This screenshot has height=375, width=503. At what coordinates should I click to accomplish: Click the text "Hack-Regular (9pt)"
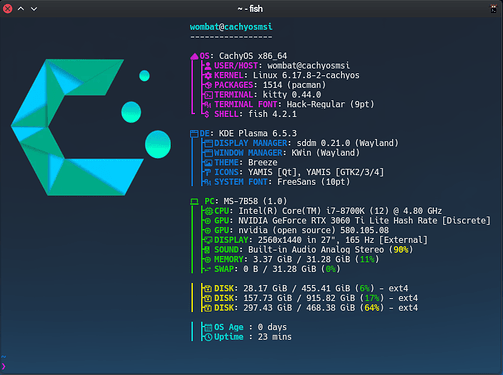(330, 104)
